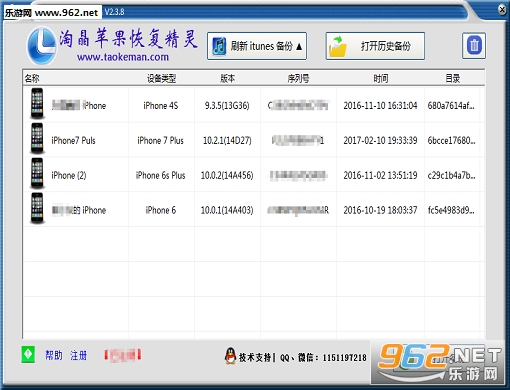This screenshot has height=390, width=510.
Task: Sort by the 名称 column header
Action: 32,78
